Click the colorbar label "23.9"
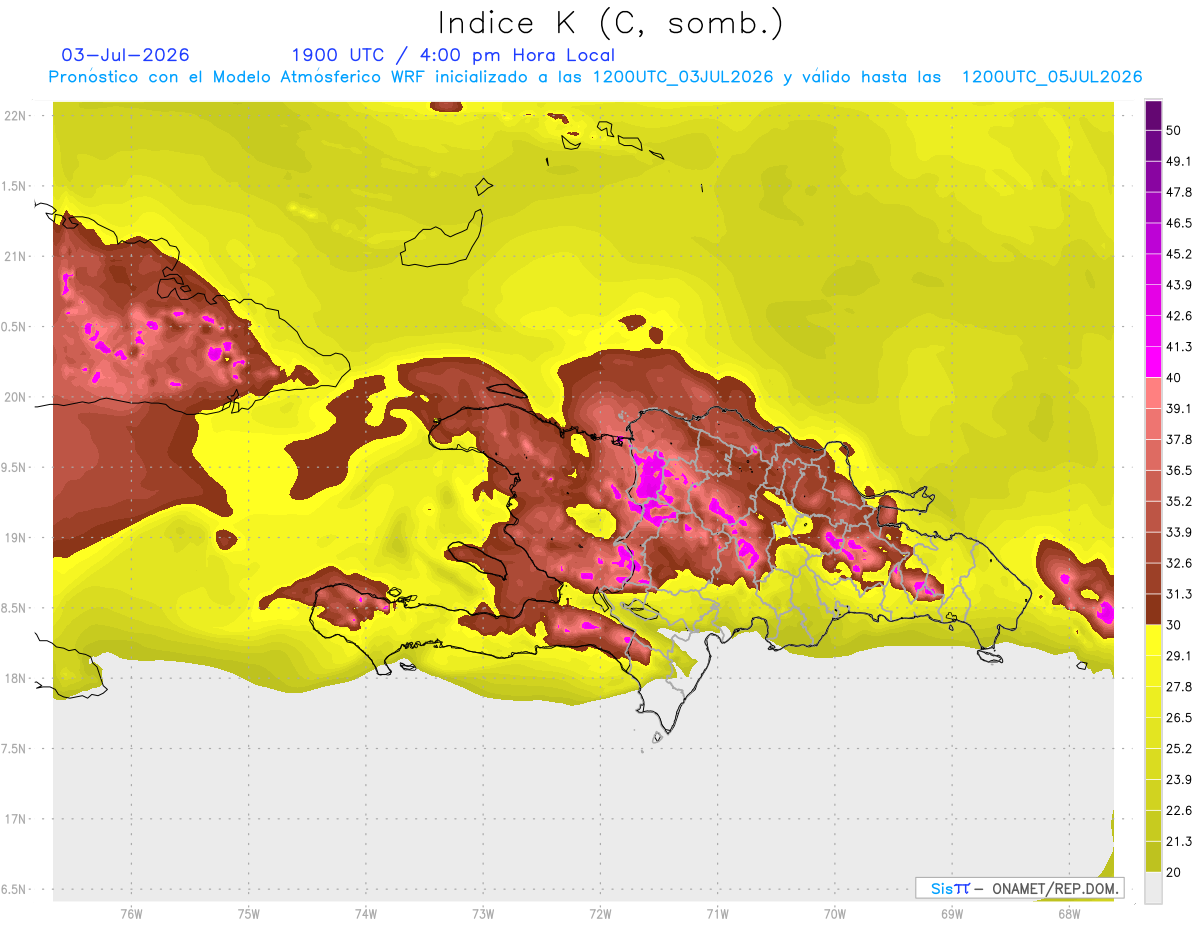 point(1179,780)
